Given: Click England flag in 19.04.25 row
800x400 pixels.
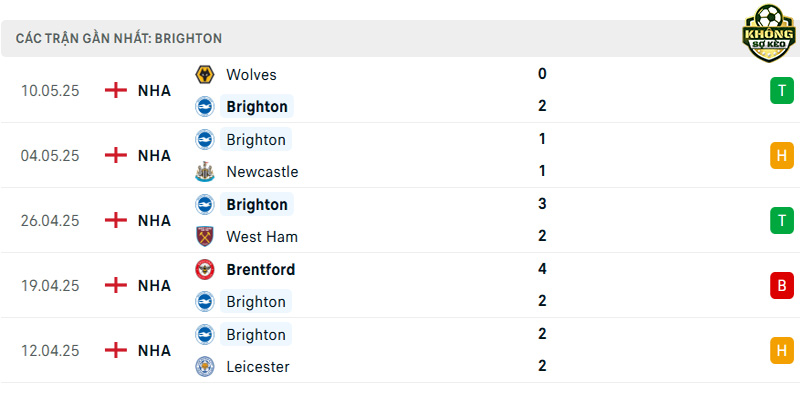Looking at the screenshot, I should click(116, 285).
